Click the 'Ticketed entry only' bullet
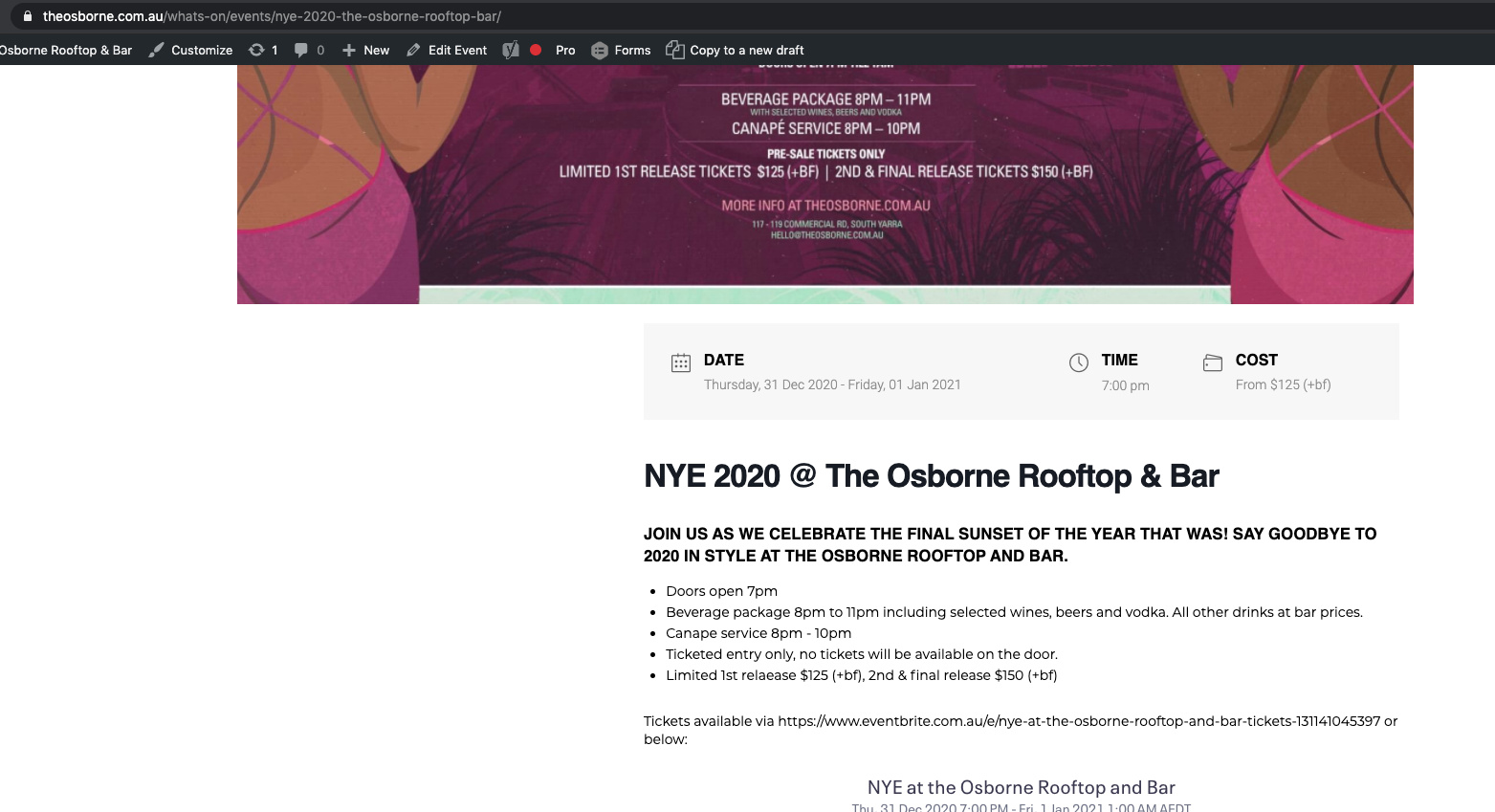The width and height of the screenshot is (1495, 812). click(862, 654)
